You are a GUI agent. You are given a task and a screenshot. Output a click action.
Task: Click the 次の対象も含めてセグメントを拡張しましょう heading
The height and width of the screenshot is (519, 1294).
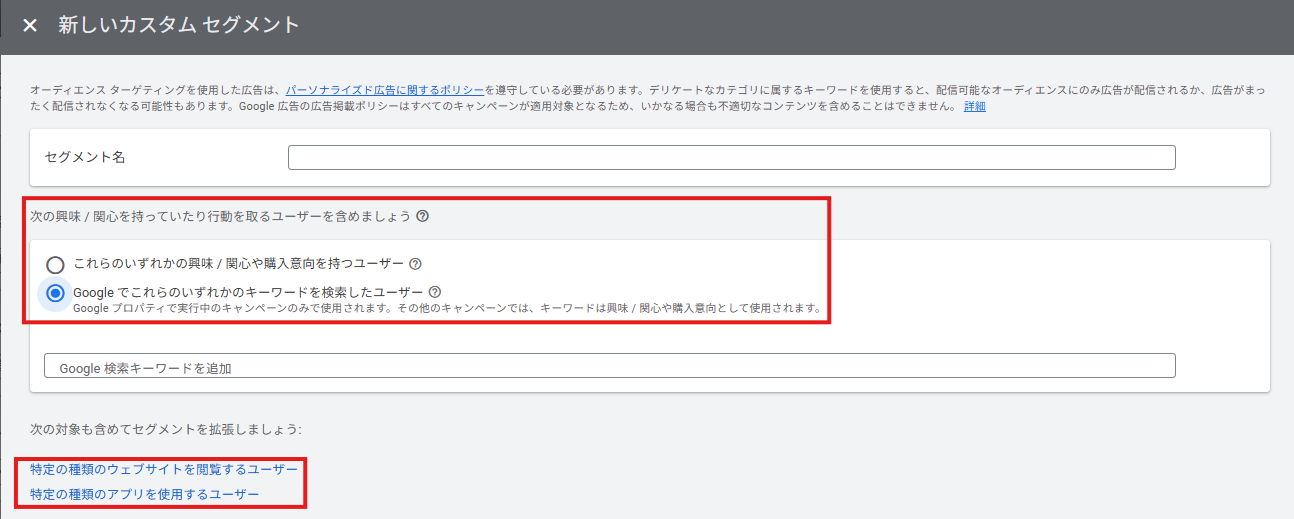click(x=165, y=429)
